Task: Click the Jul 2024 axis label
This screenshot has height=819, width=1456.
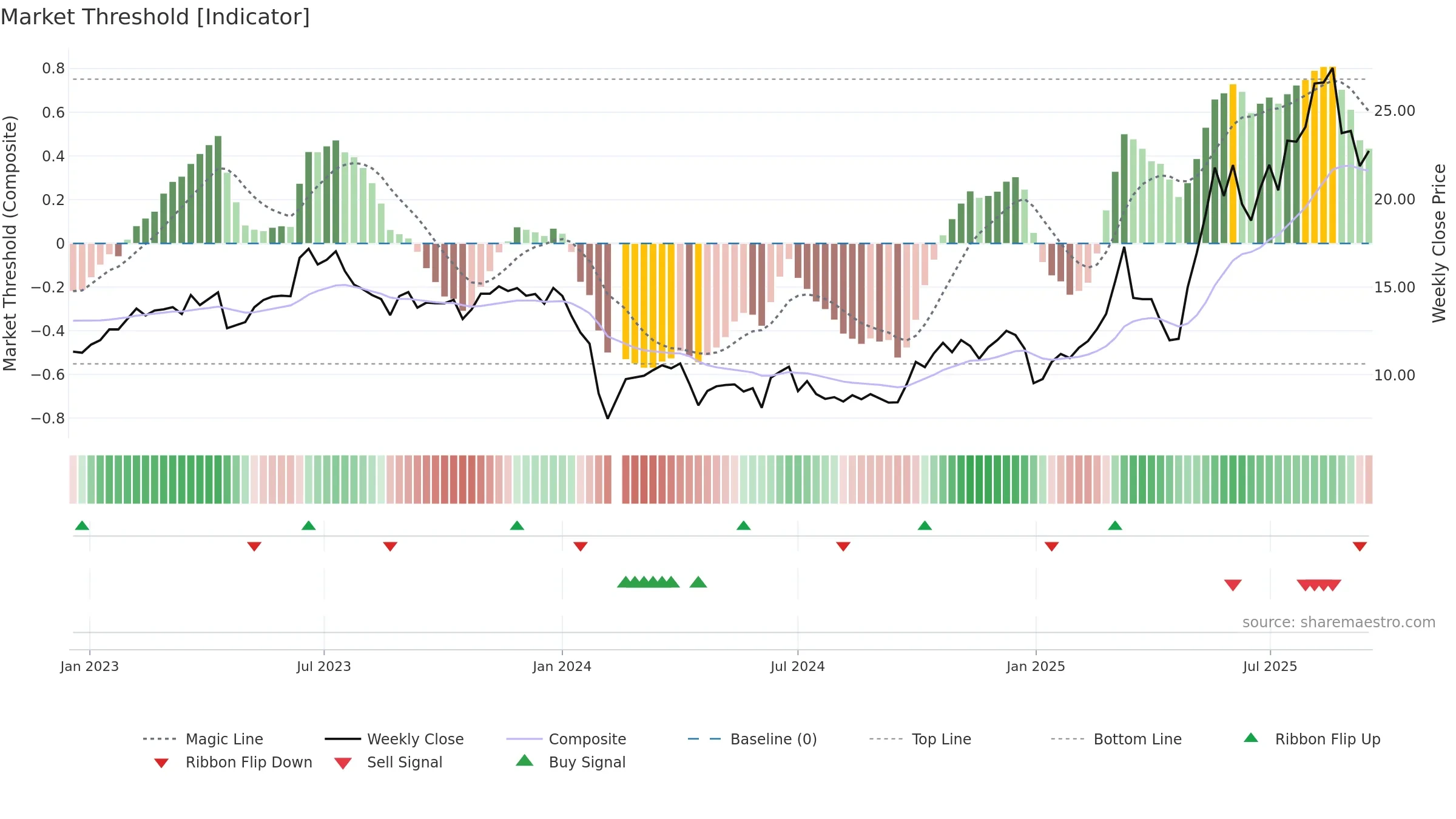Action: [x=798, y=666]
